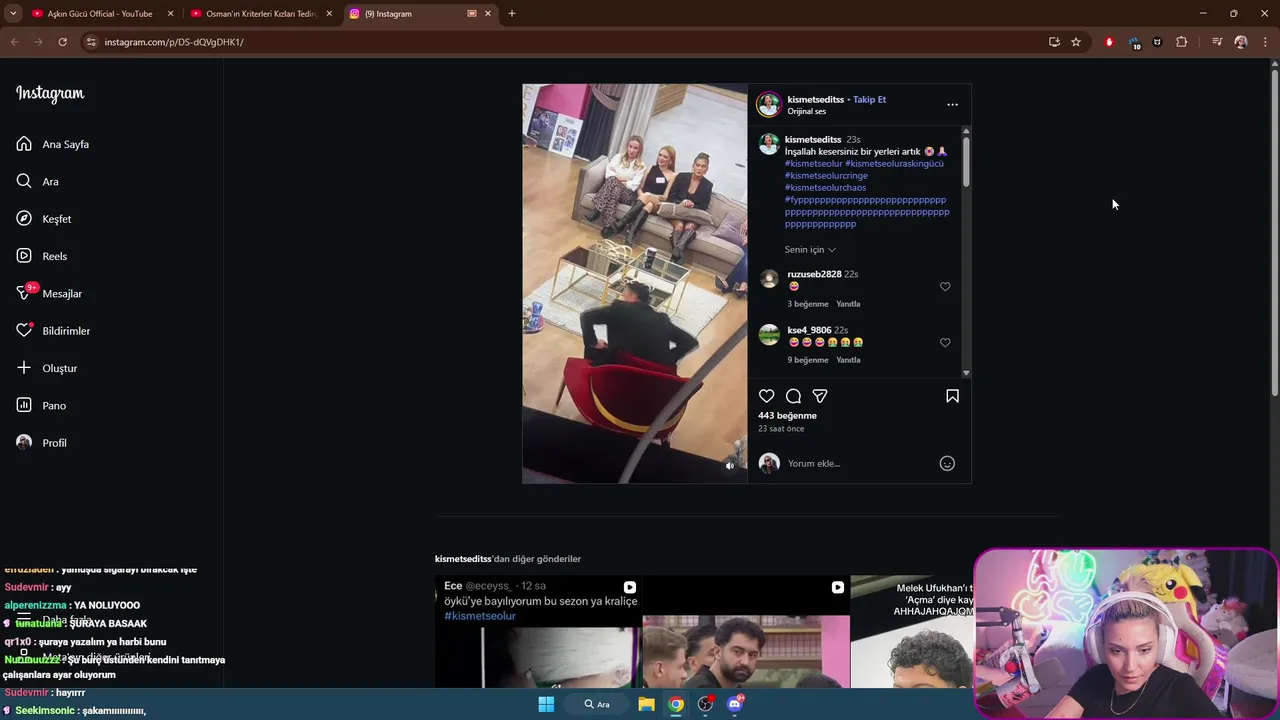The height and width of the screenshot is (720, 1280).
Task: Like kse4_9806's comment
Action: coord(945,343)
